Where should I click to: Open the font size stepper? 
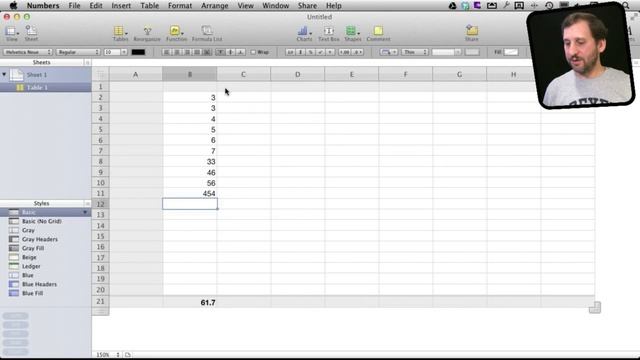tap(124, 52)
